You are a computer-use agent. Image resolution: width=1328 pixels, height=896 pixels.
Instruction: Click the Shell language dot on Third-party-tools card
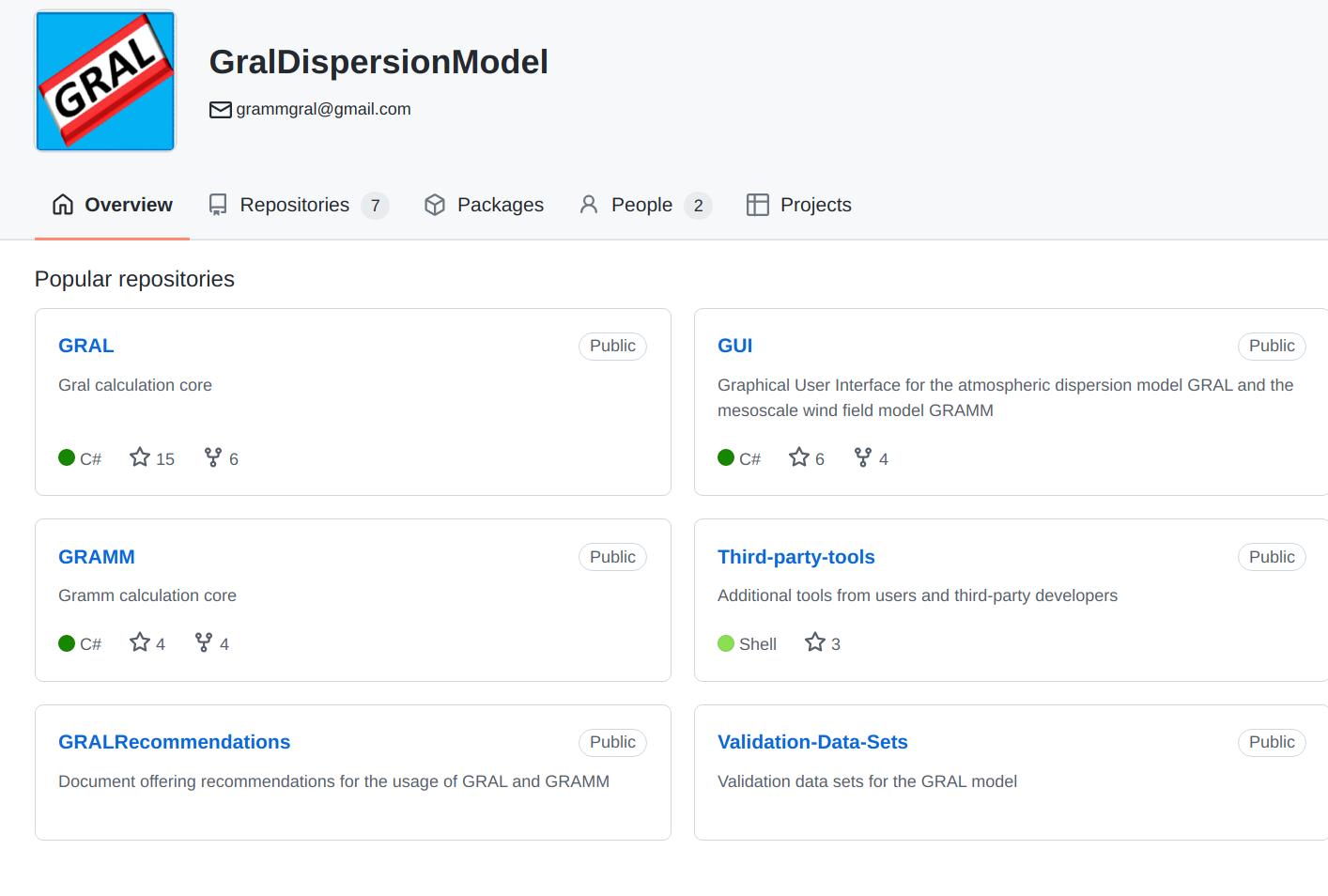click(x=726, y=643)
